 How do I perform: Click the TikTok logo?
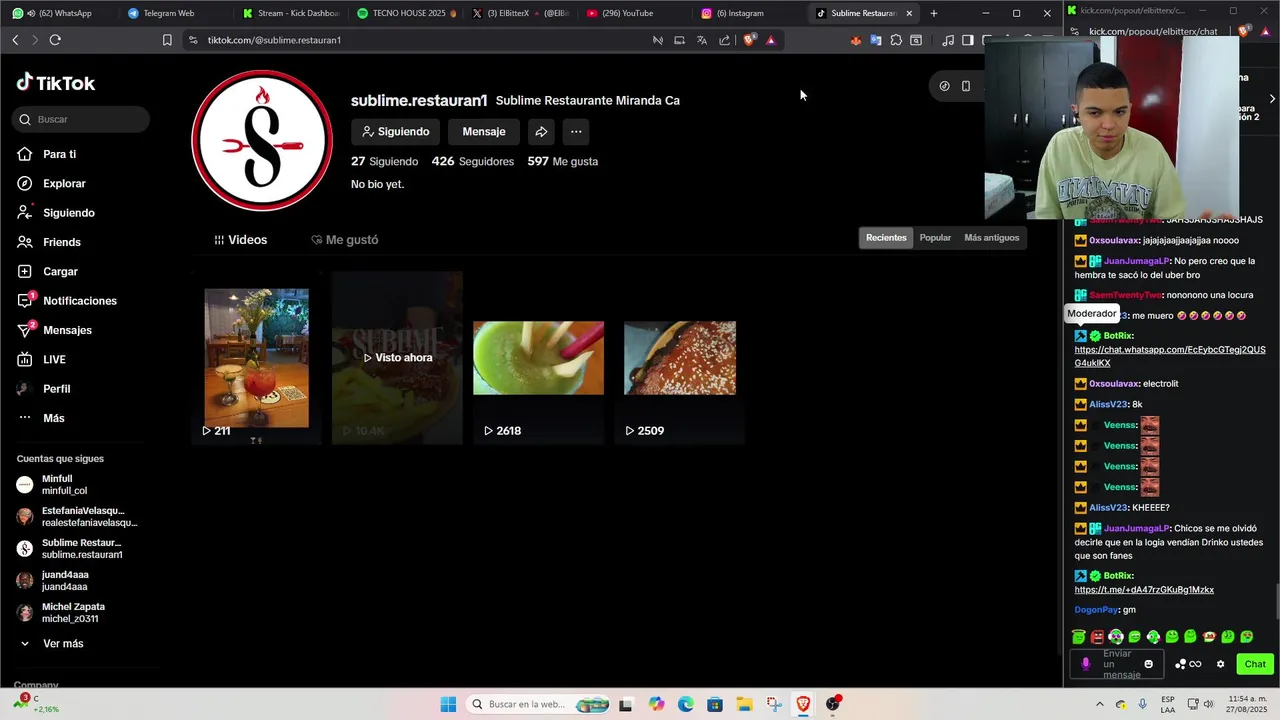(56, 83)
